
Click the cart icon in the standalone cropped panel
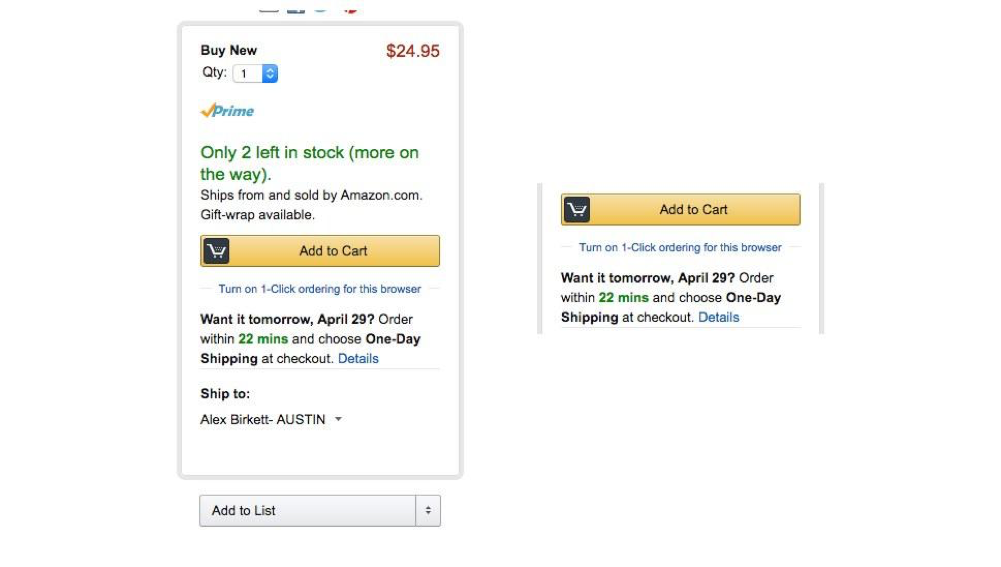click(577, 209)
